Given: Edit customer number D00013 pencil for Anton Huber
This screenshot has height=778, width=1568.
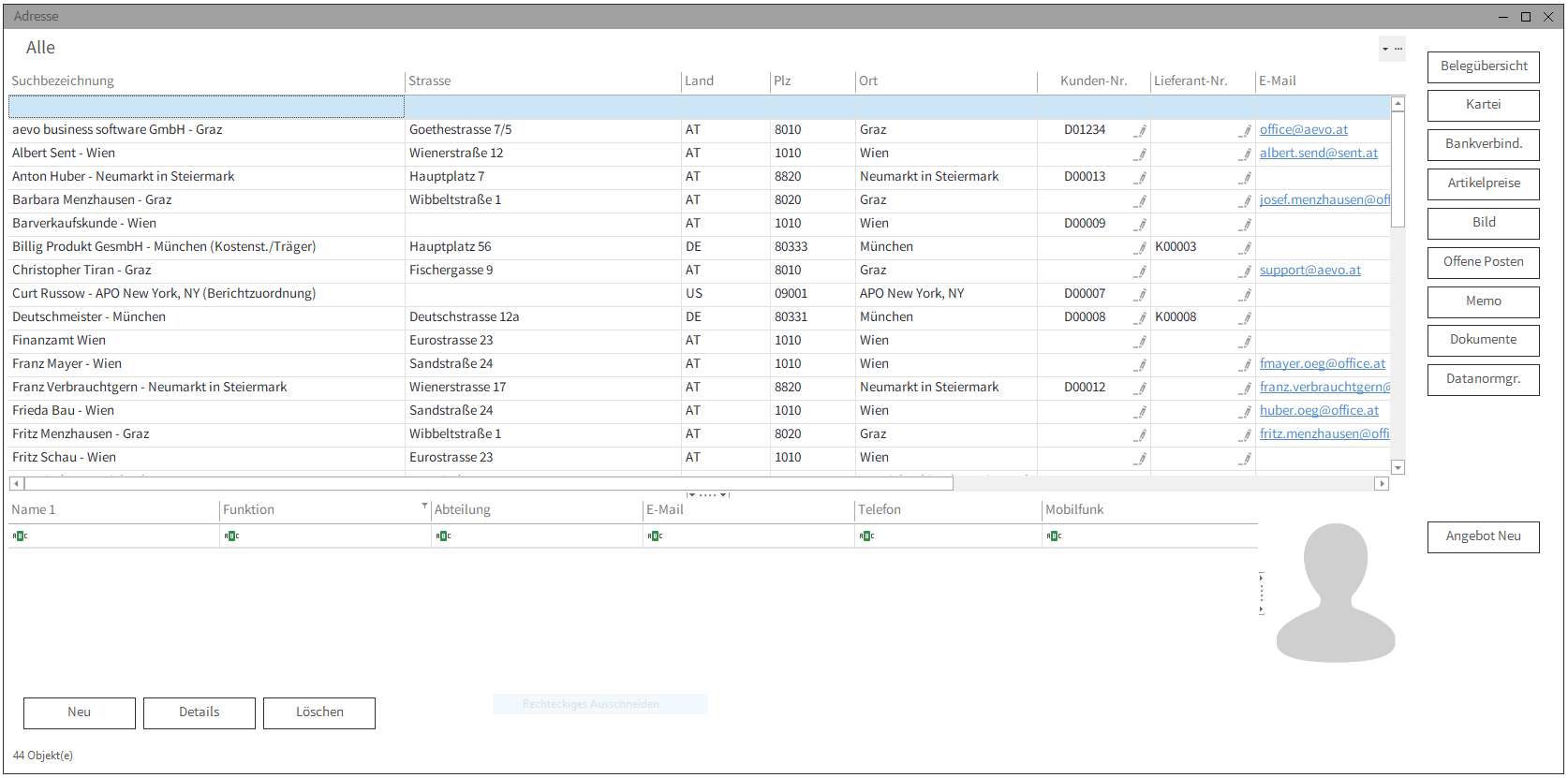Looking at the screenshot, I should pos(1141,177).
